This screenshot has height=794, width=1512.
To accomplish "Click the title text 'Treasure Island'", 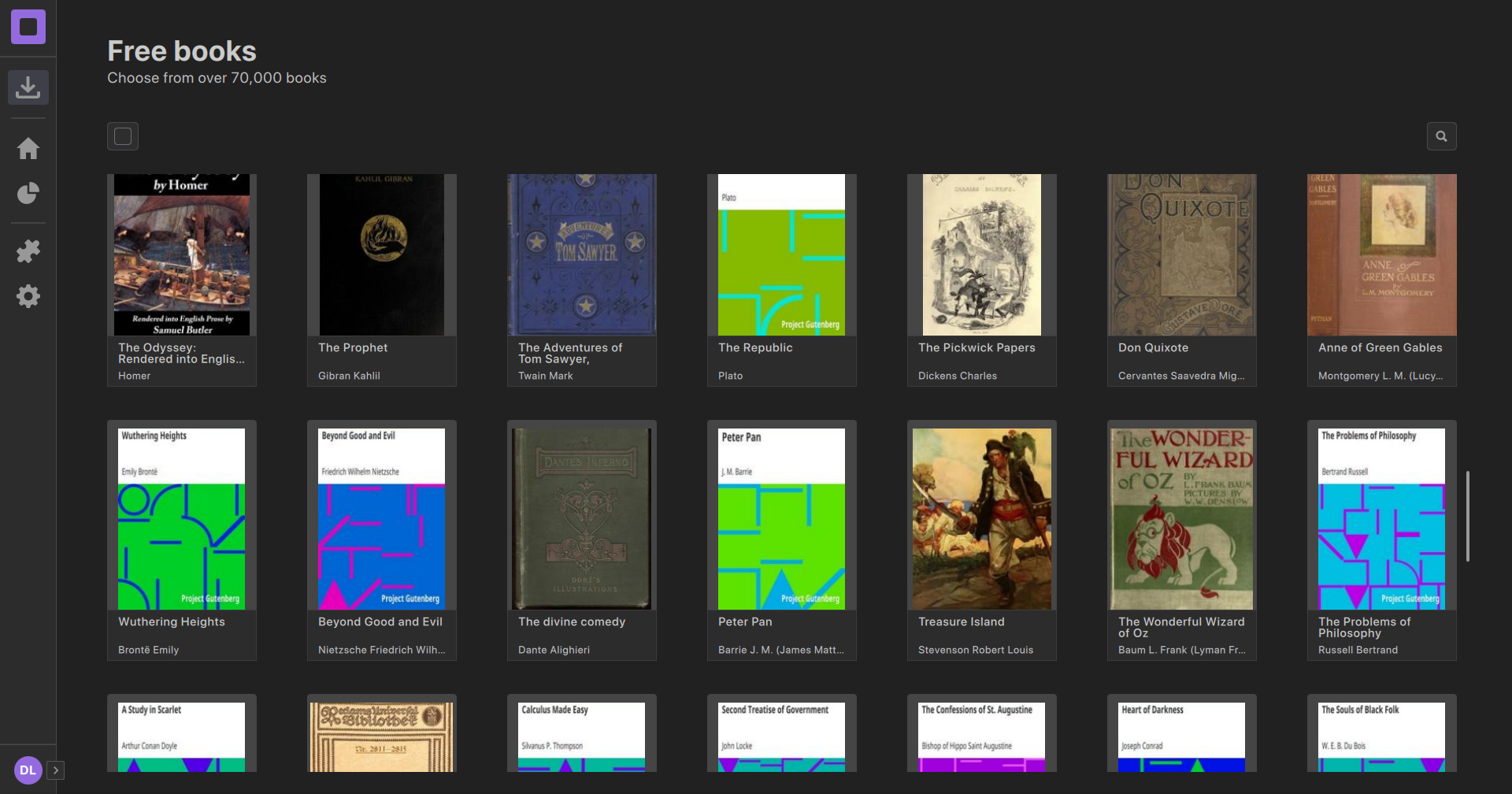I will click(962, 621).
